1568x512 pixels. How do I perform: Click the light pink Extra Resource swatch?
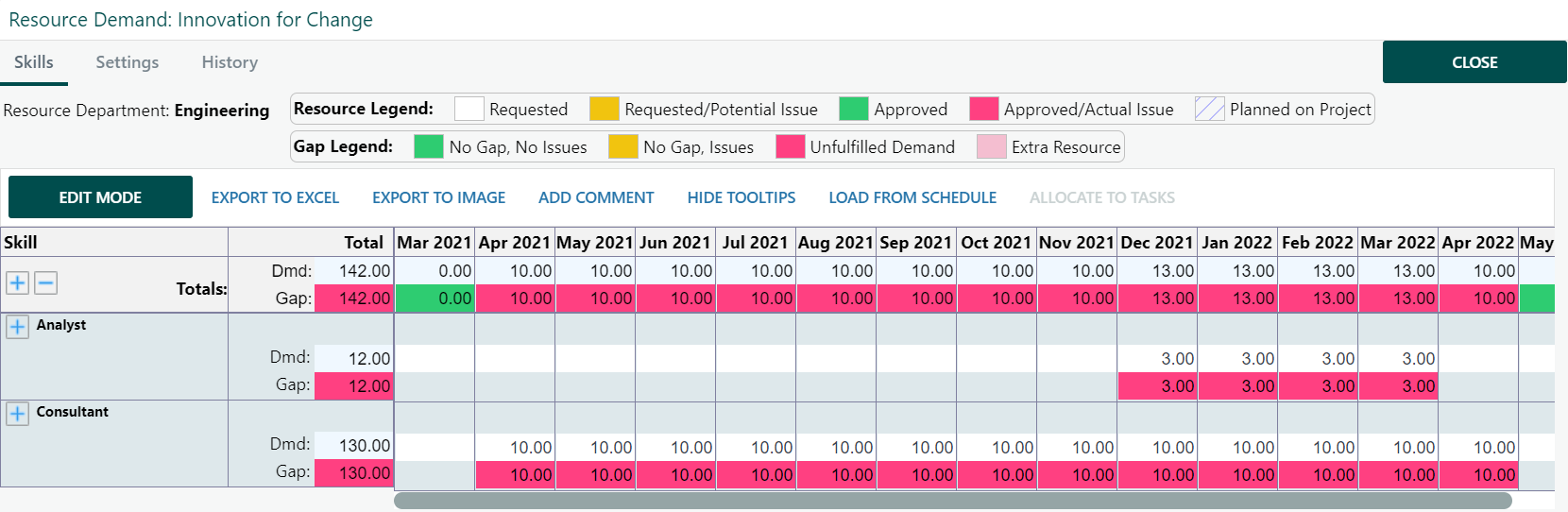coord(992,146)
